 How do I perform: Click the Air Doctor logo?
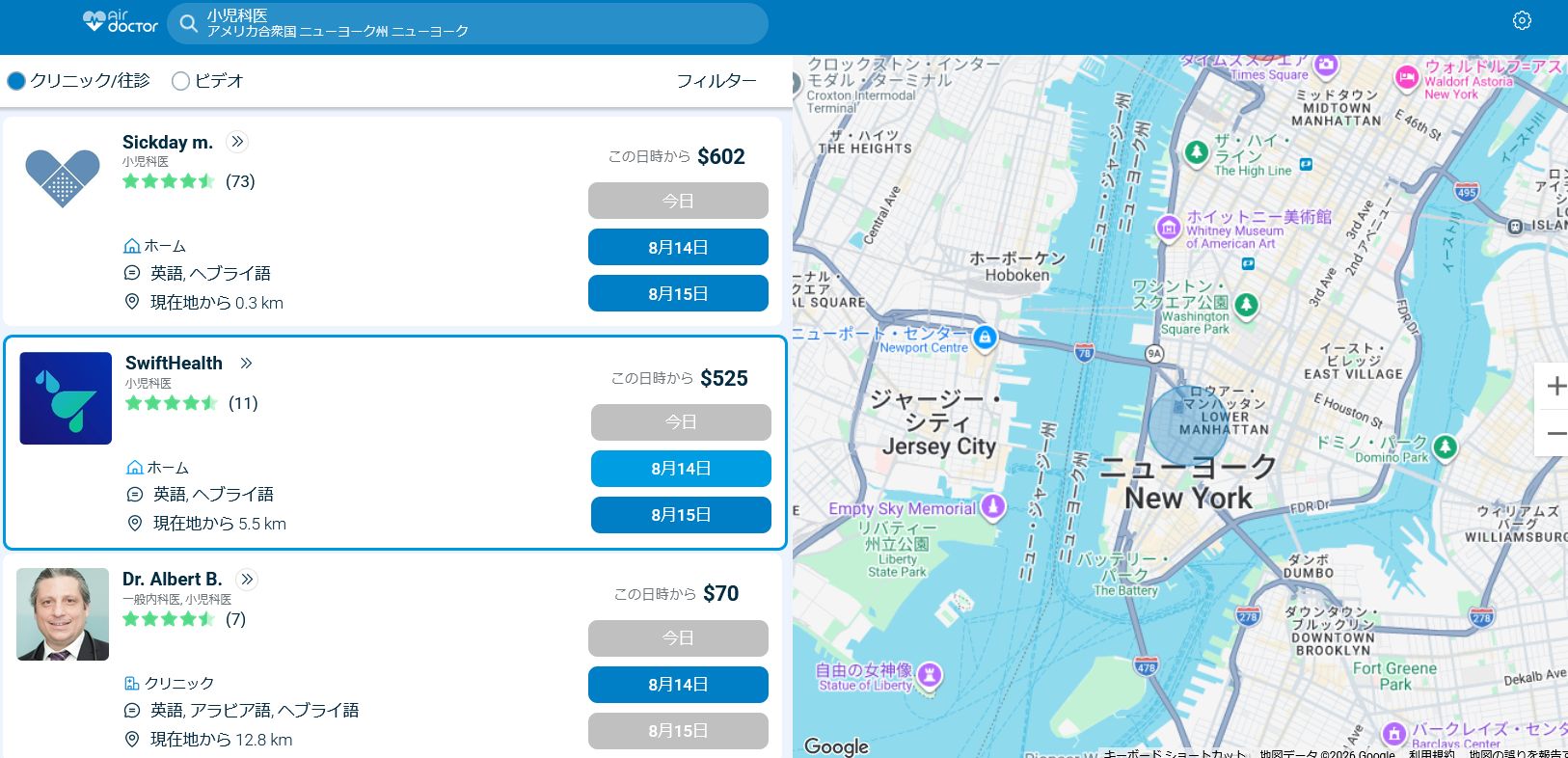click(120, 21)
